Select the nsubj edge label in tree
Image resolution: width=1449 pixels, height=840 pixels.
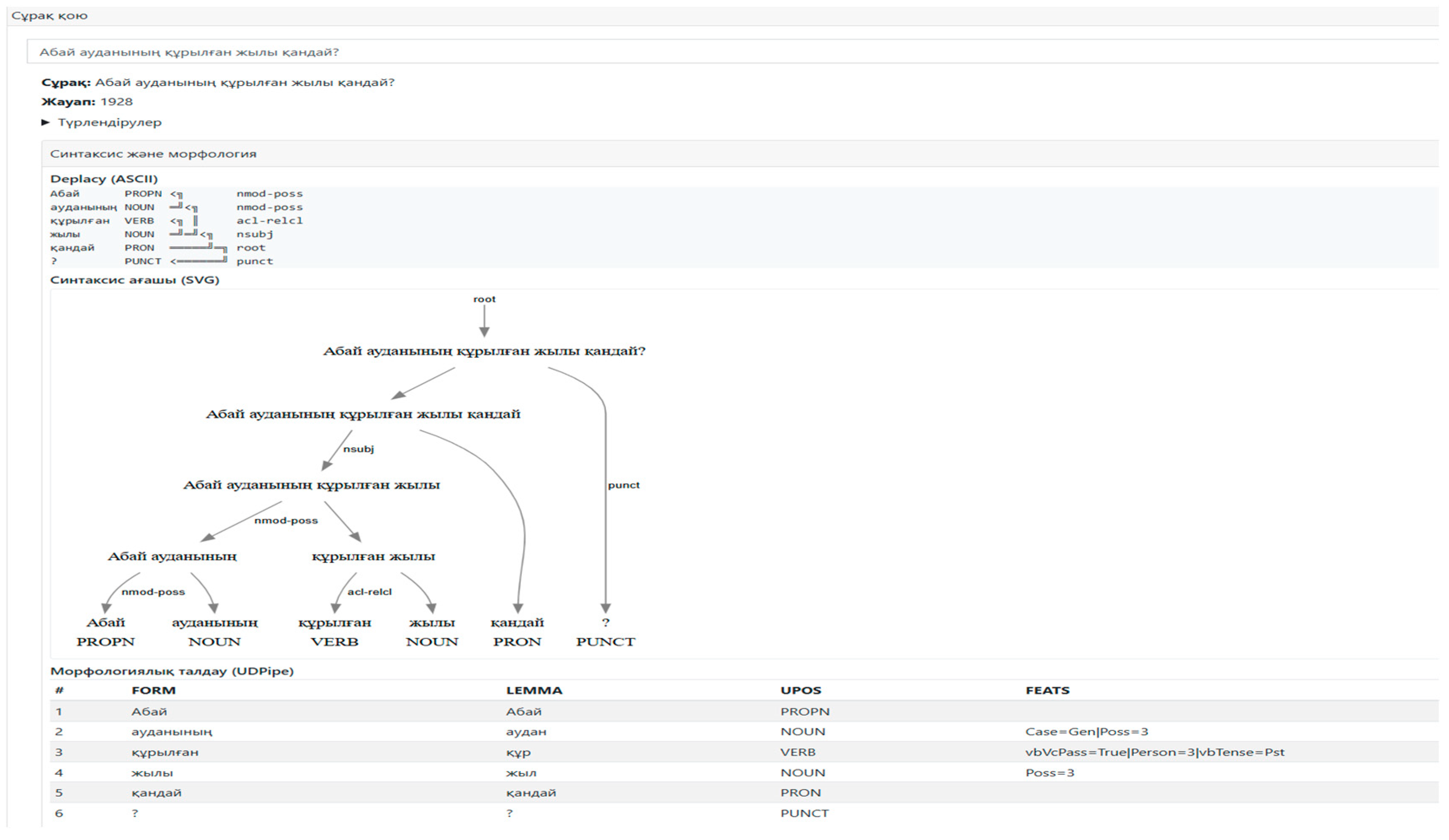[x=358, y=449]
